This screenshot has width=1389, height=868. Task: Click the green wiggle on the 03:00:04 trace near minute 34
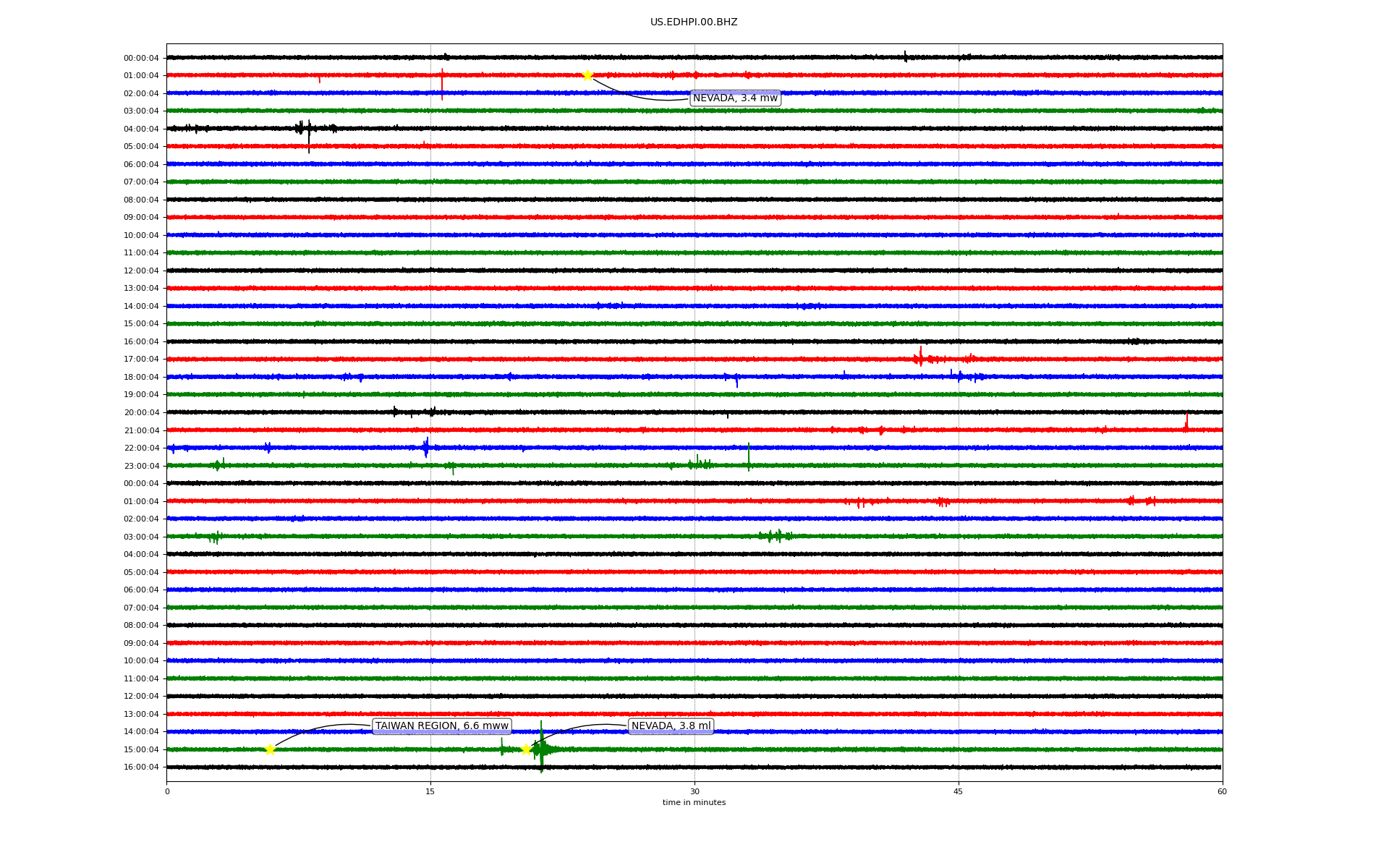(x=776, y=536)
